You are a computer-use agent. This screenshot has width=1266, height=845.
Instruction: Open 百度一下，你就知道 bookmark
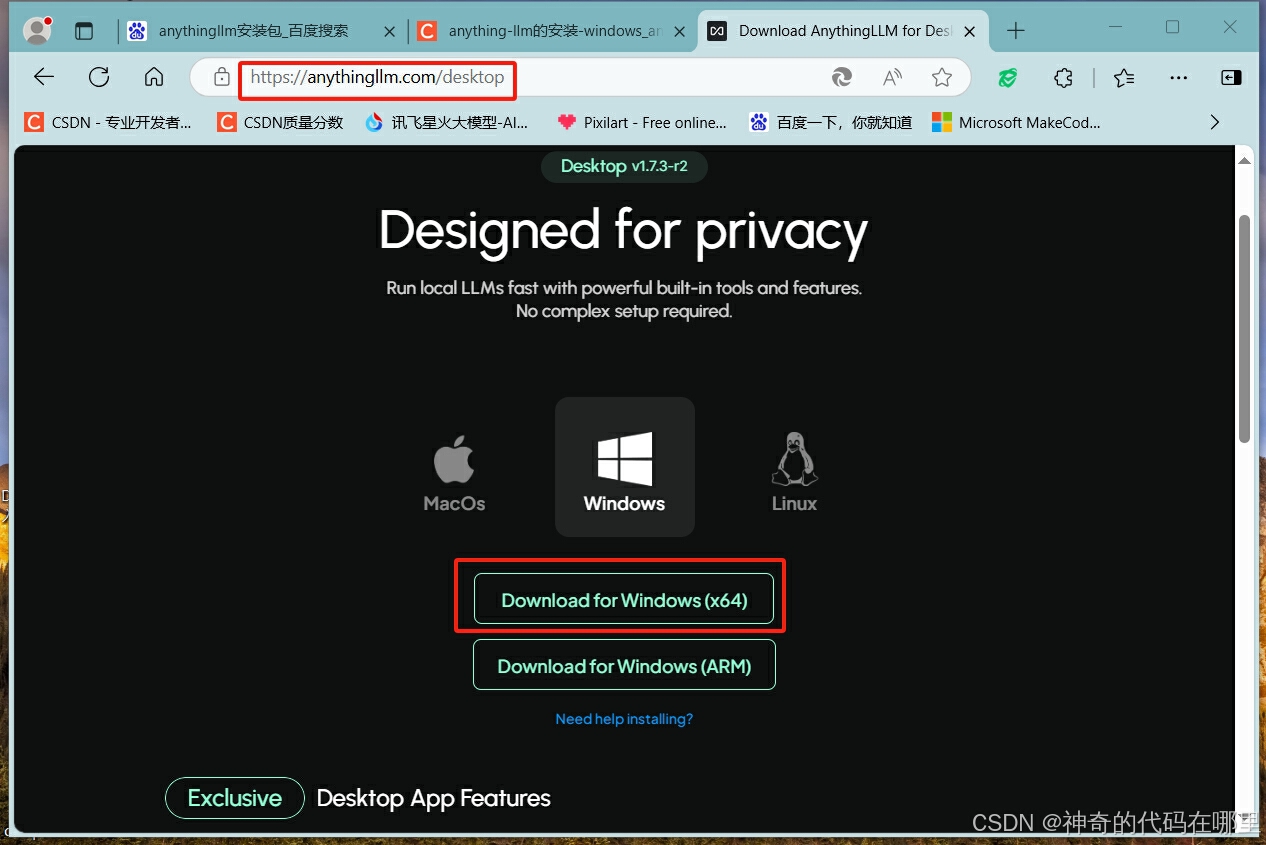click(x=831, y=122)
